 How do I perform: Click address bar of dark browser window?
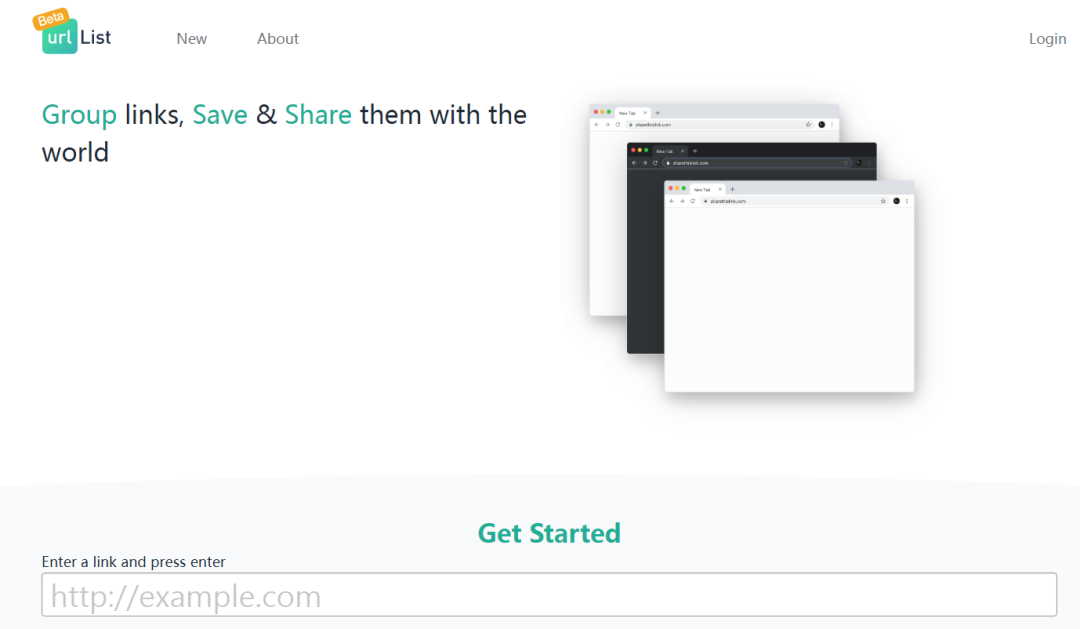pos(756,163)
